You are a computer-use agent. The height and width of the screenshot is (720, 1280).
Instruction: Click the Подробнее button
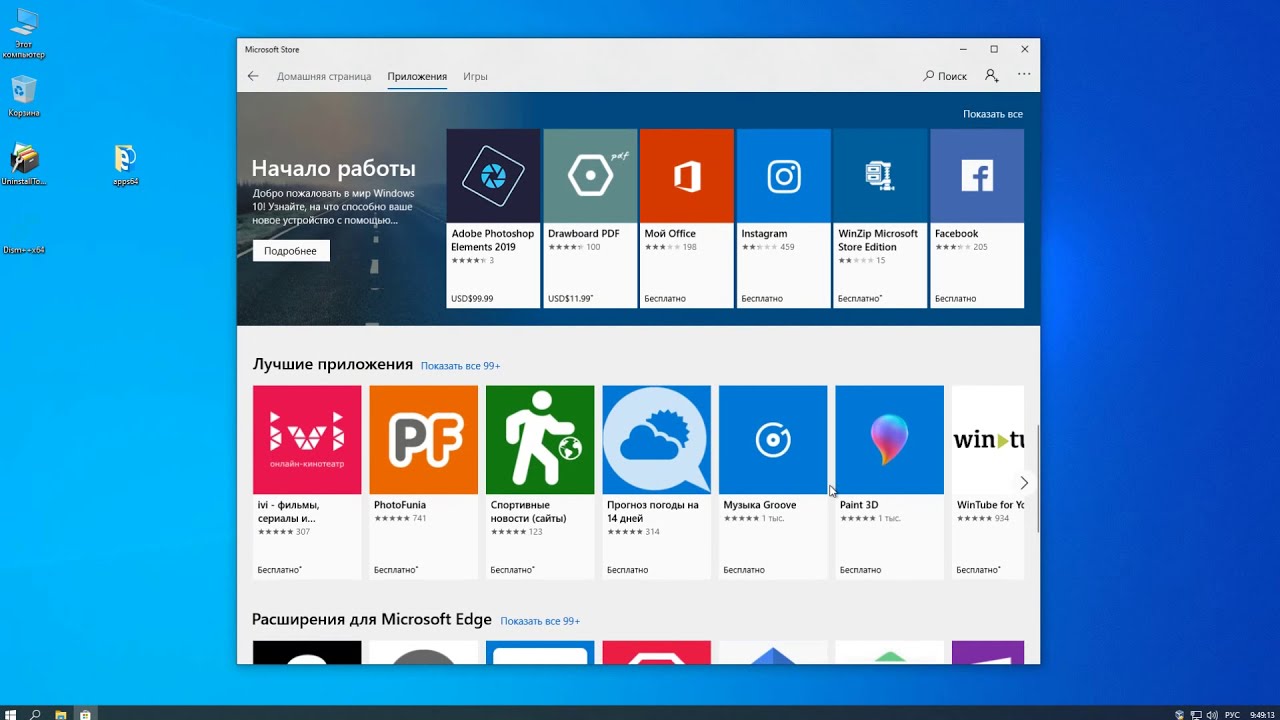290,251
